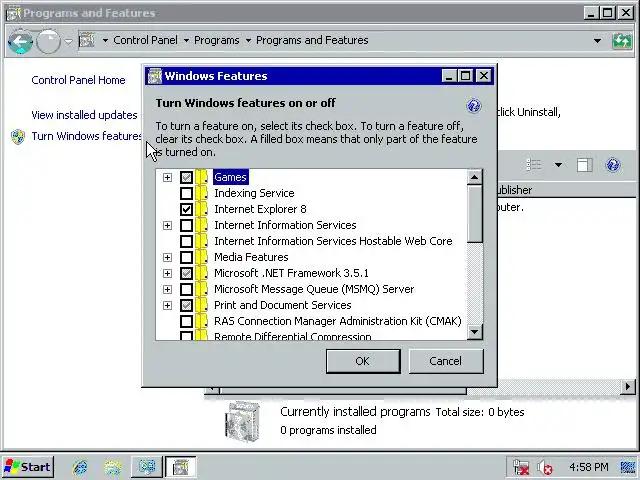Click the folder icon next to Indexing Service

click(202, 193)
